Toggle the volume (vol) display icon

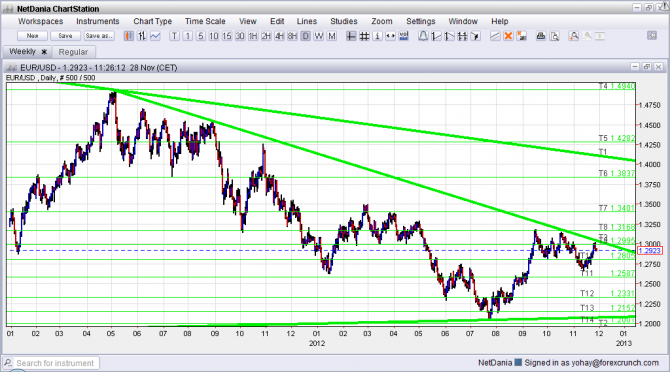pyautogui.click(x=404, y=36)
